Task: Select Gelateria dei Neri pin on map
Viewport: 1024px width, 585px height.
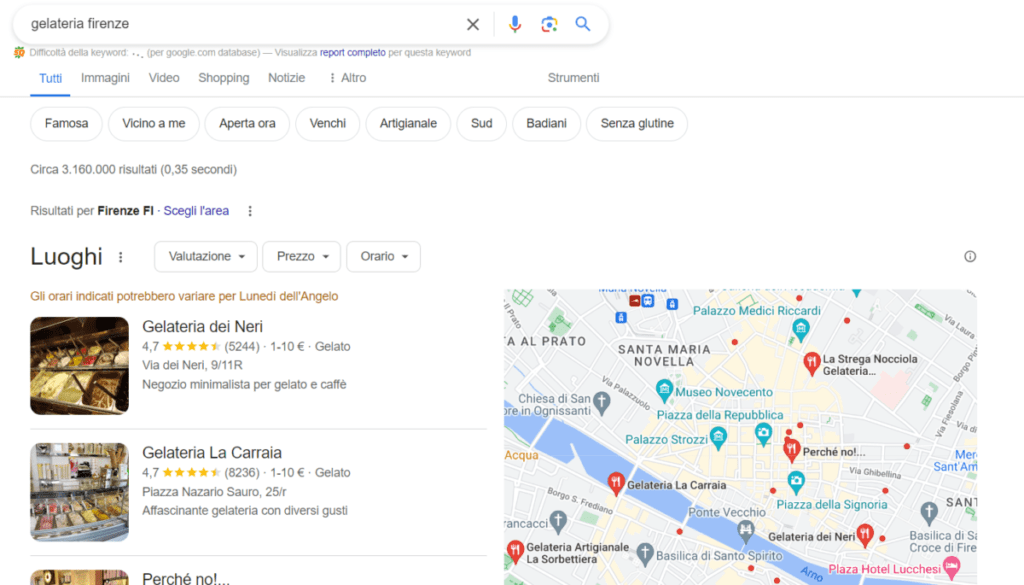Action: point(865,535)
